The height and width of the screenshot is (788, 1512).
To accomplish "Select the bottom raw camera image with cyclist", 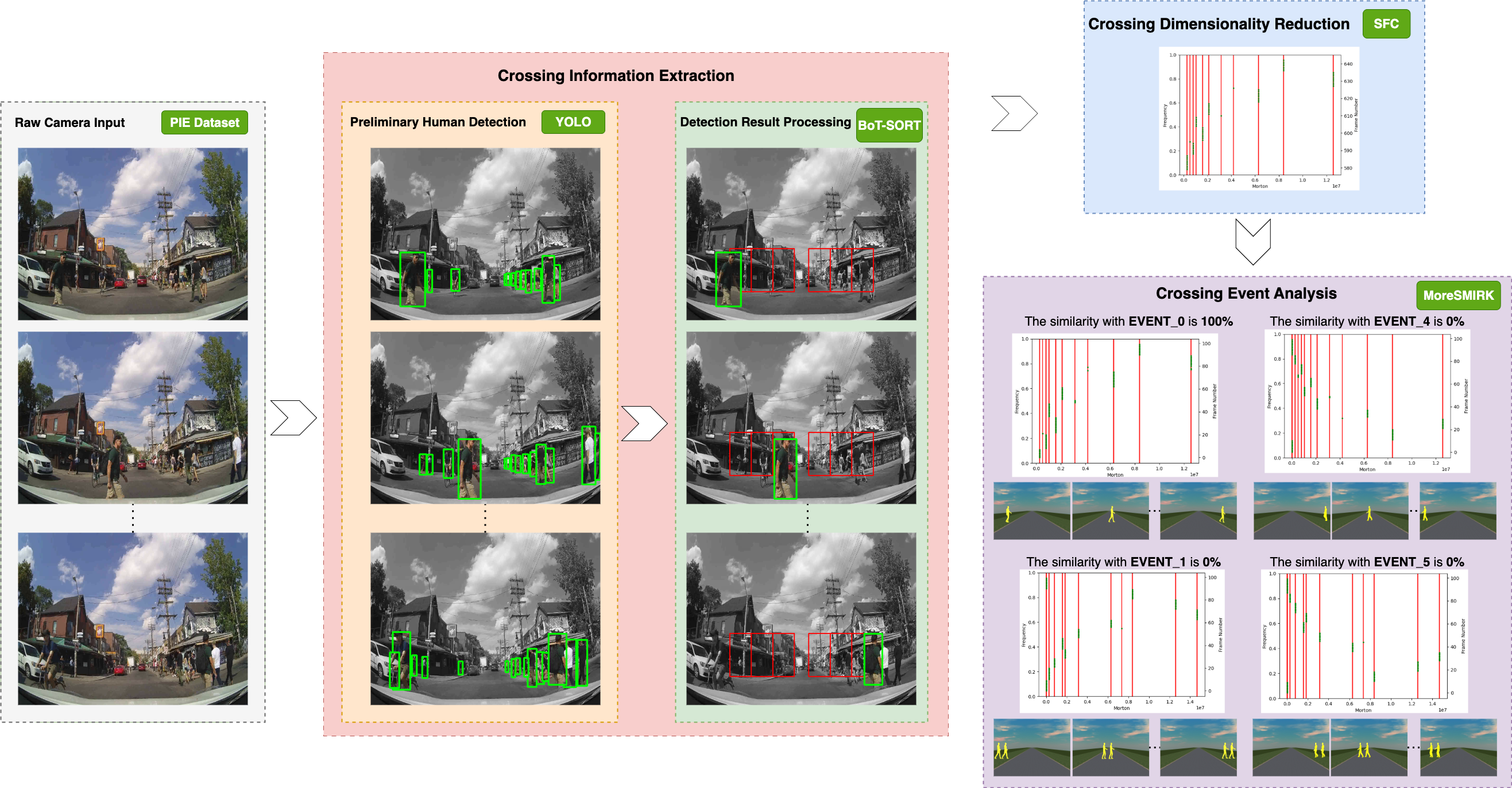I will click(x=133, y=619).
